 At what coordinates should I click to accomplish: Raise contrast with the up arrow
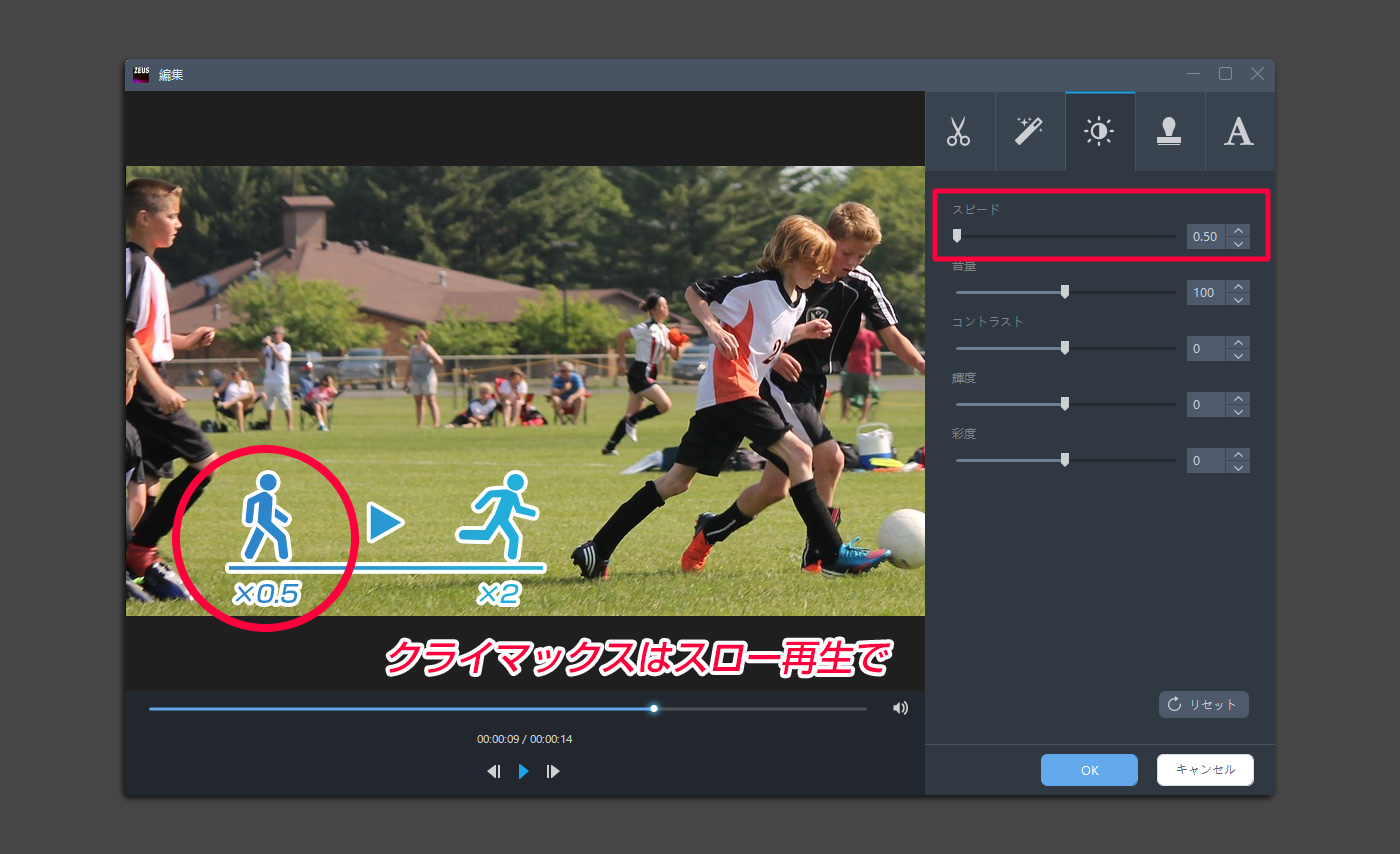tap(1239, 342)
